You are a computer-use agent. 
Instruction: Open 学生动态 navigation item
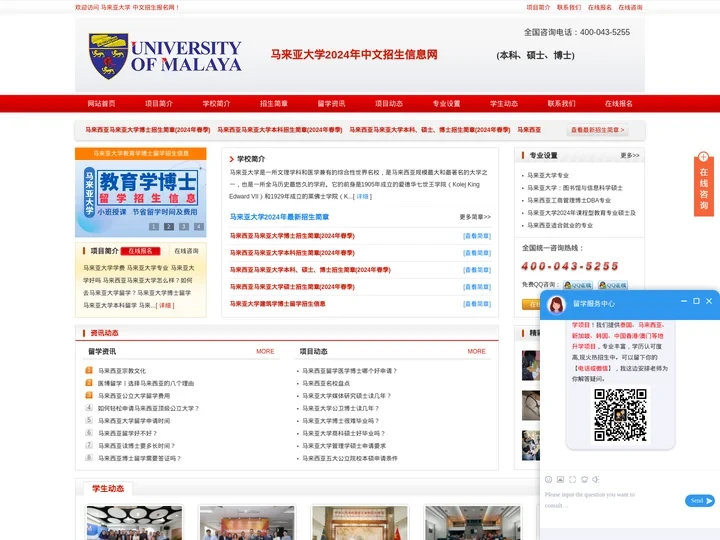tap(504, 104)
